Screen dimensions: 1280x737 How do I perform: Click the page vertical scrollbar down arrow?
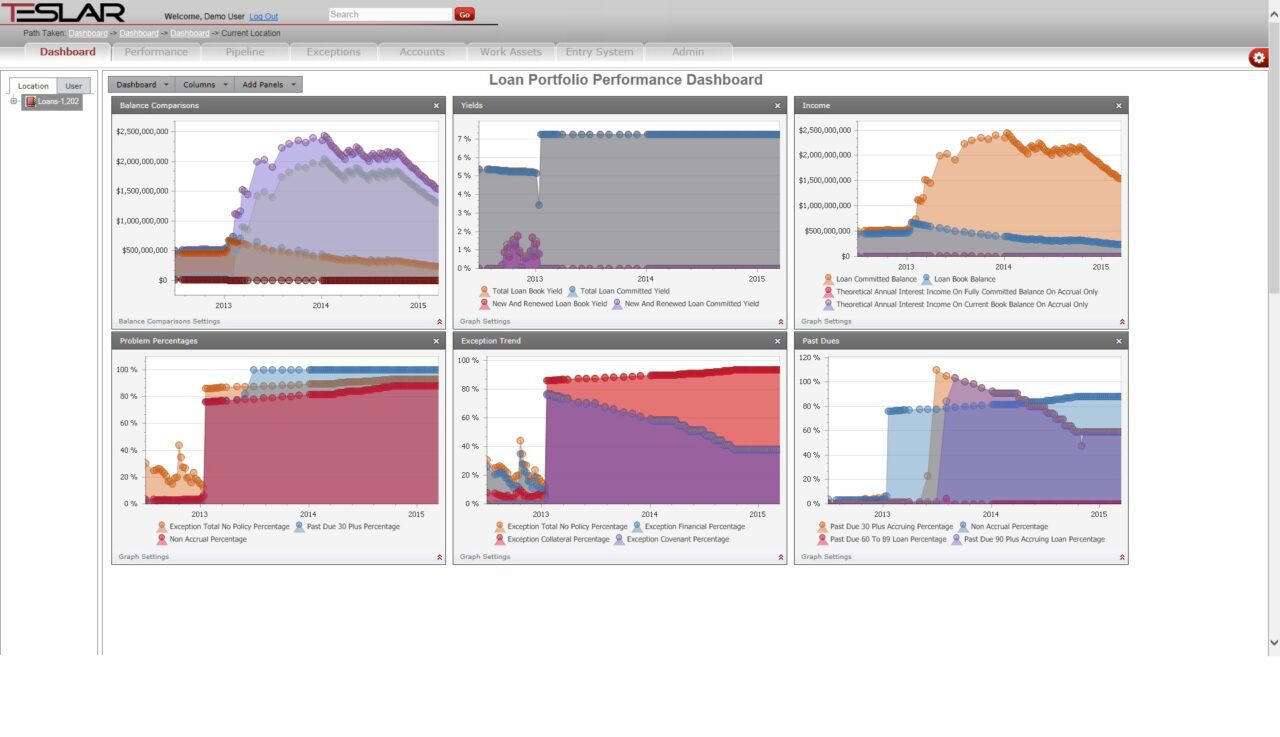pos(1273,643)
